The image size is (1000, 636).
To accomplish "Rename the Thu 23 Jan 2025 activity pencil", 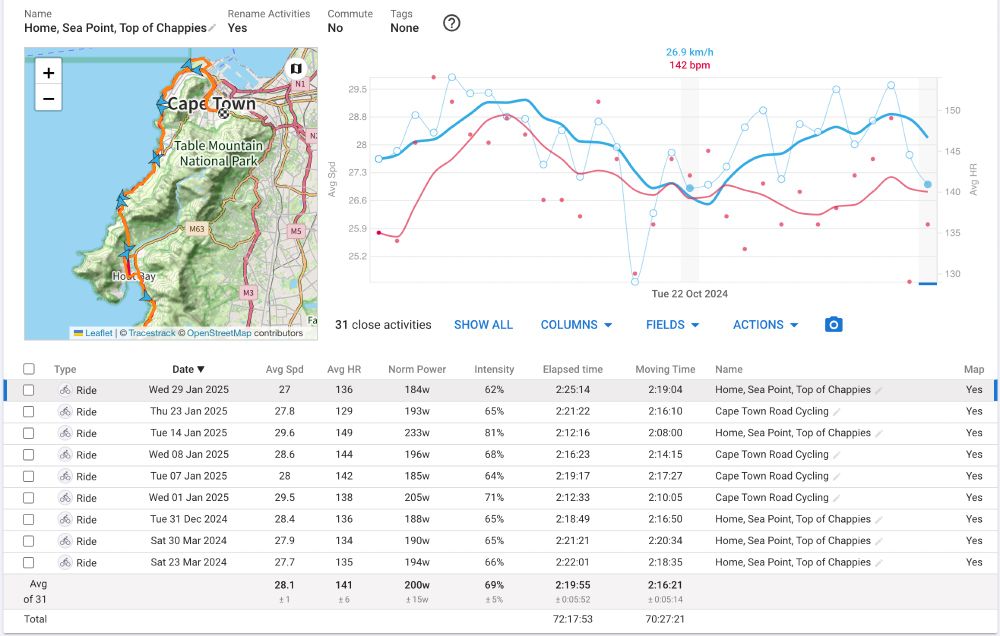I will point(837,412).
